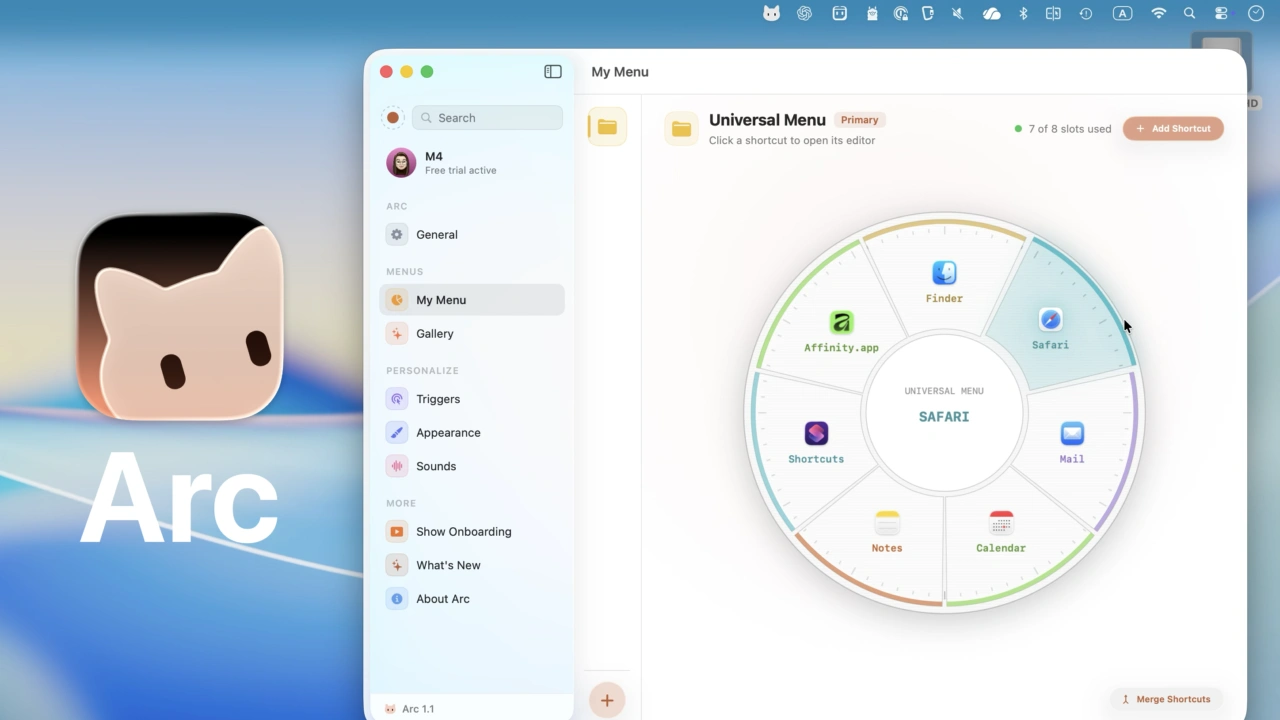Select the yellow folder menu tab
Viewport: 1280px width, 720px height.
[607, 127]
